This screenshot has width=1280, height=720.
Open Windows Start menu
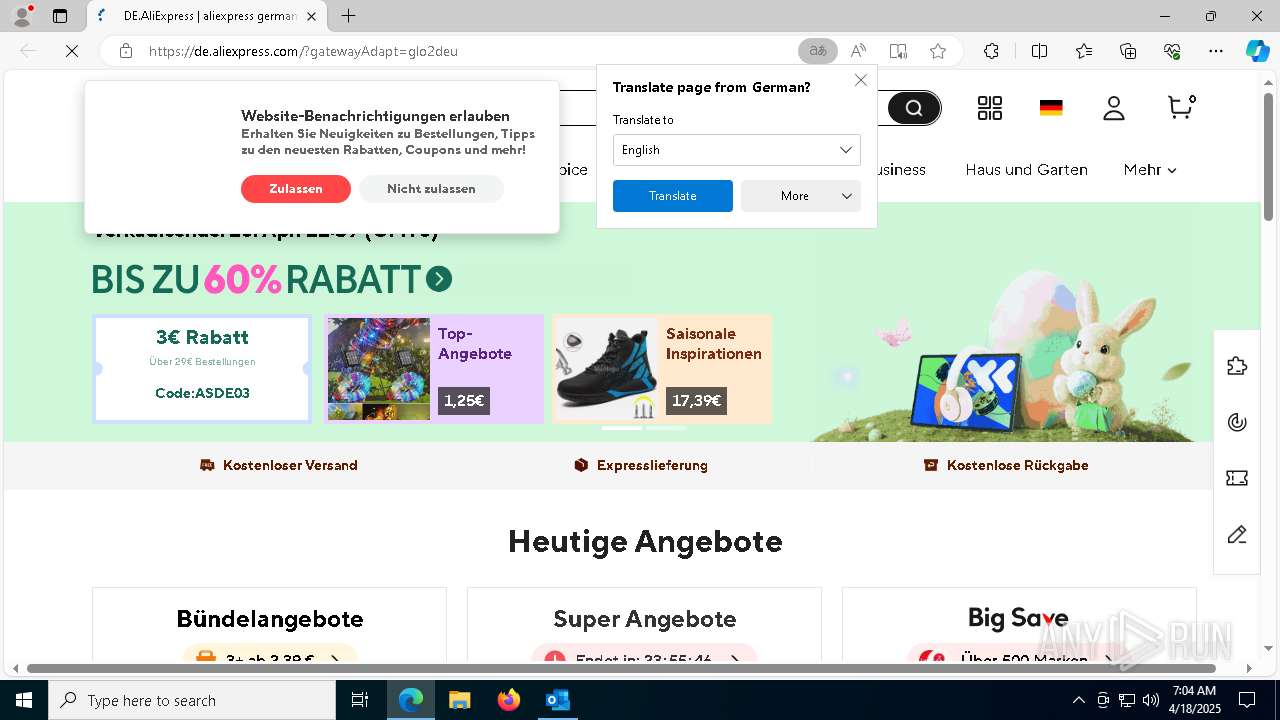tap(23, 700)
